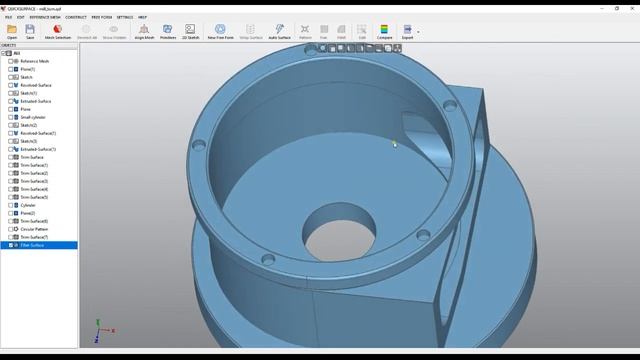Image resolution: width=640 pixels, height=360 pixels.
Task: Select the Trim-Surface(5) tree item
Action: [x=34, y=197]
